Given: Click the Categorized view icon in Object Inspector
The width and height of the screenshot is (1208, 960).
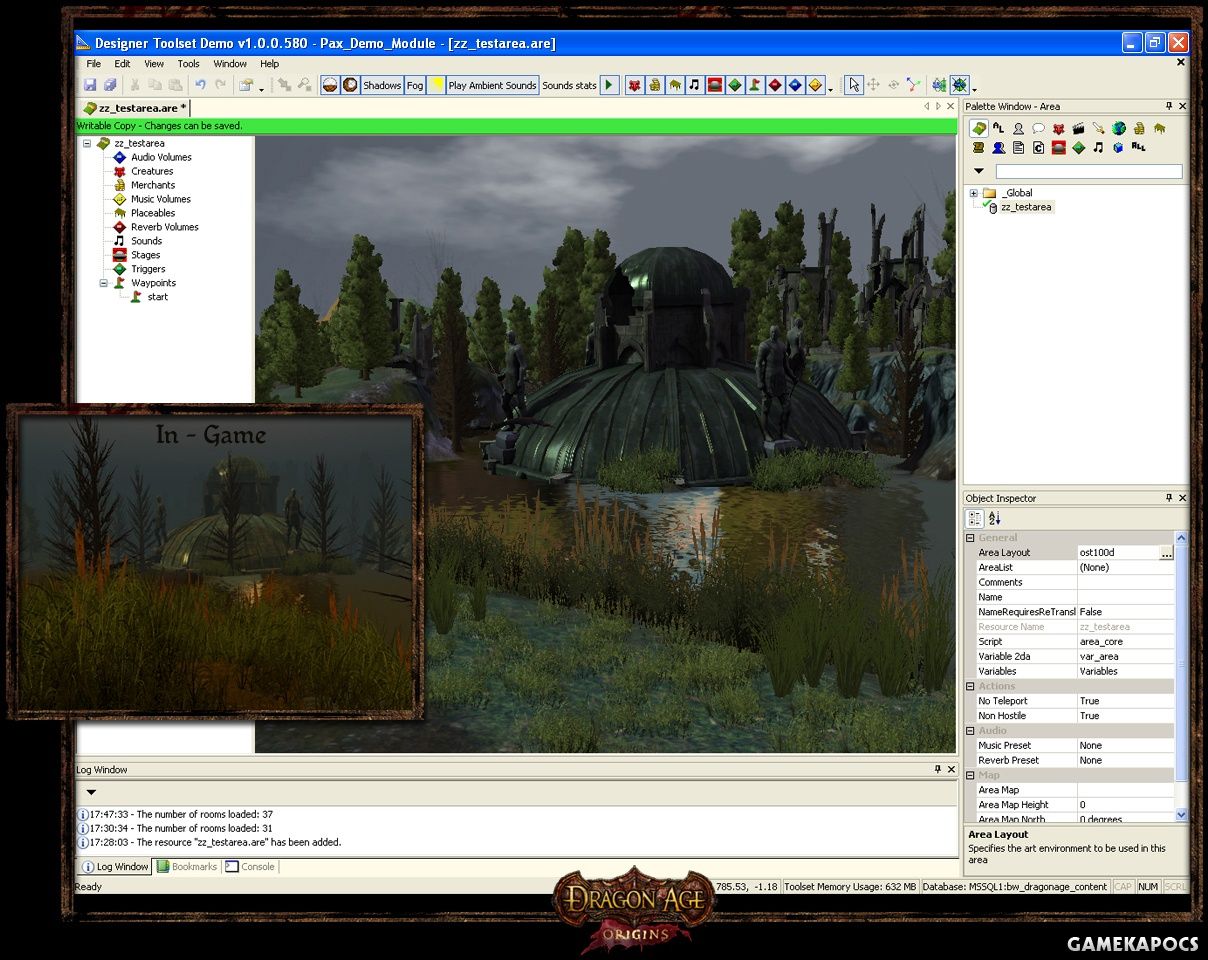Looking at the screenshot, I should click(975, 518).
